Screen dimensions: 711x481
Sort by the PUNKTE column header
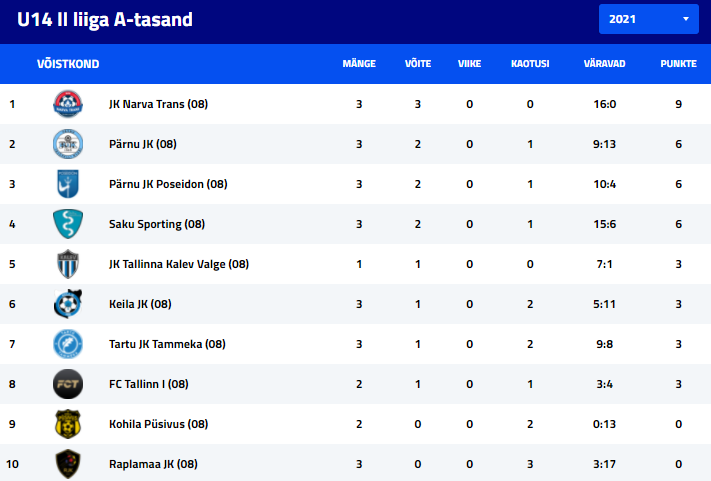click(678, 63)
